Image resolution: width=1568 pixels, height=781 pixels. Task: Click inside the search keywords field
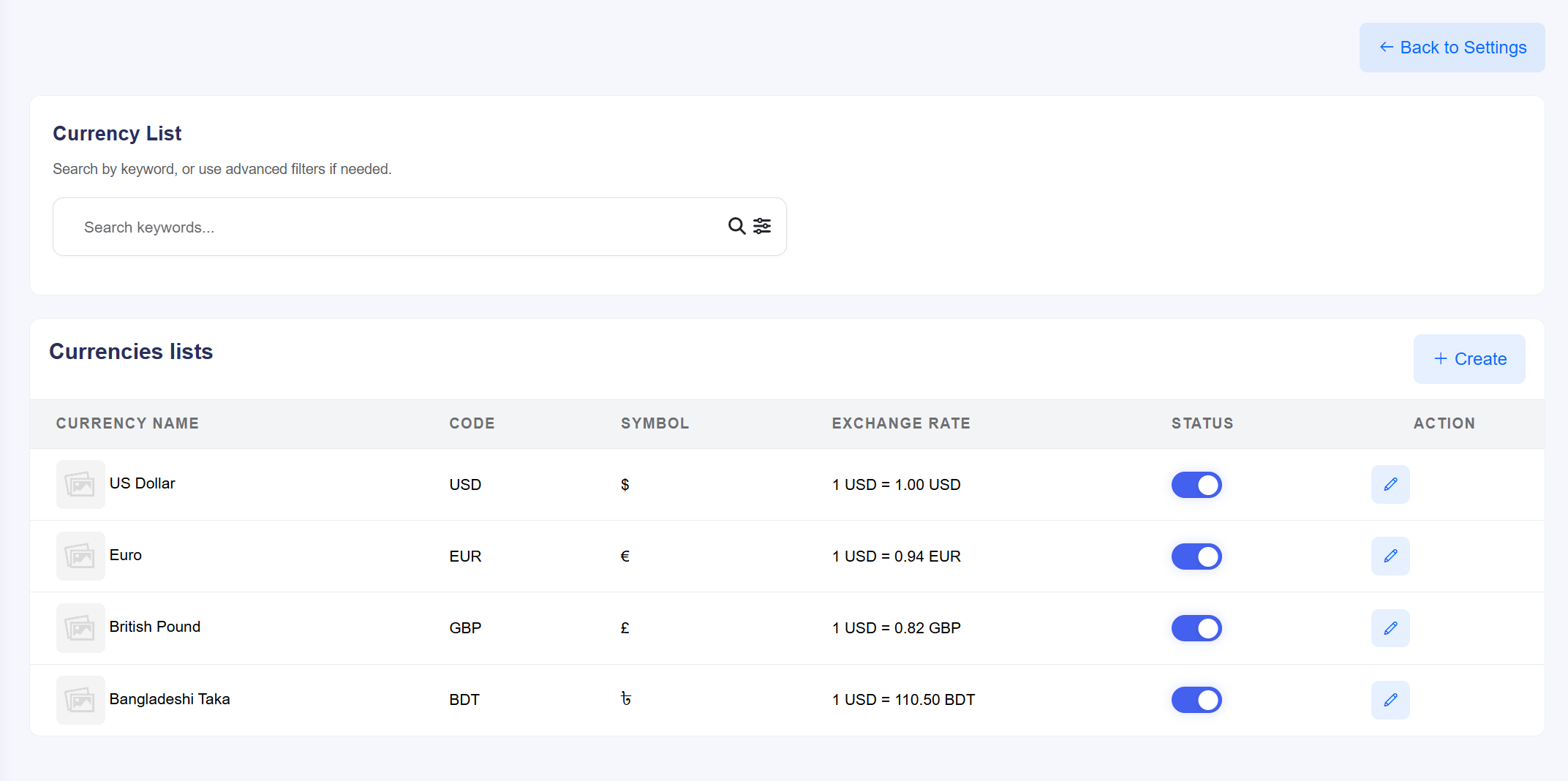pyautogui.click(x=366, y=227)
